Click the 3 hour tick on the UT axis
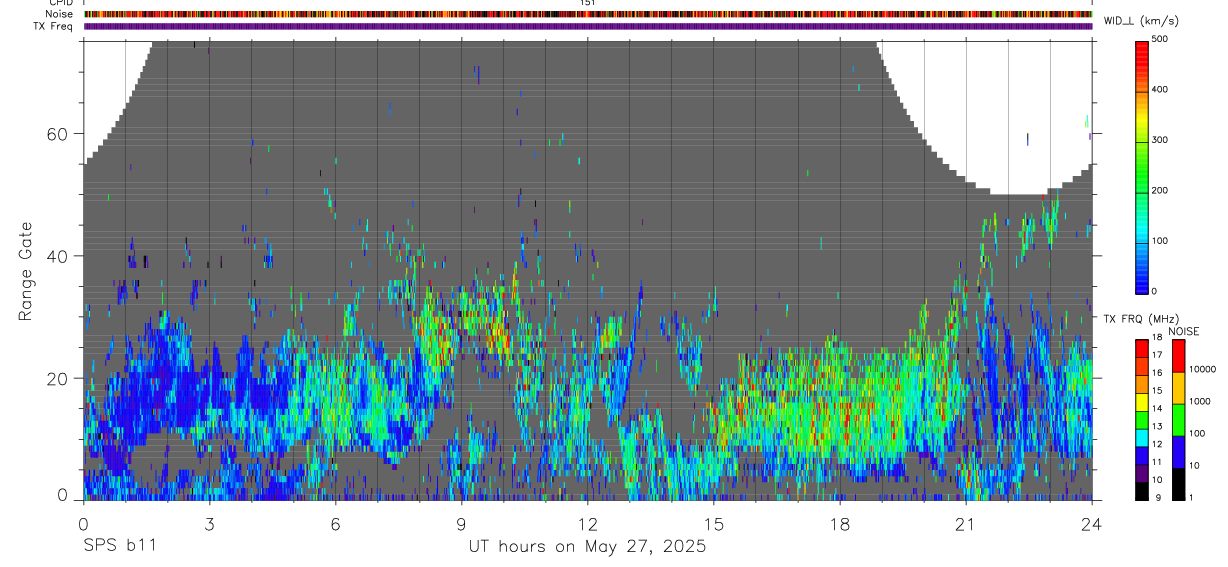 coord(209,524)
